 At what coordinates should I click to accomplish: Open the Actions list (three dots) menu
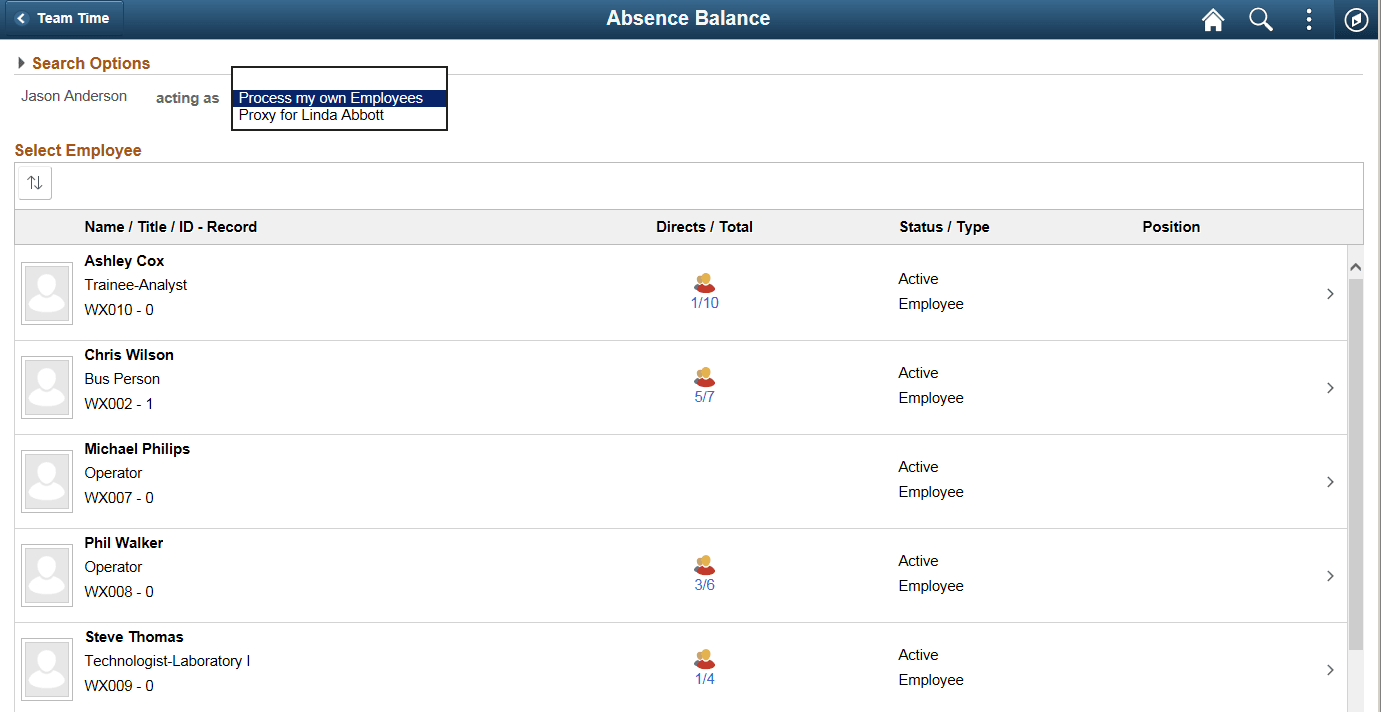(1309, 19)
